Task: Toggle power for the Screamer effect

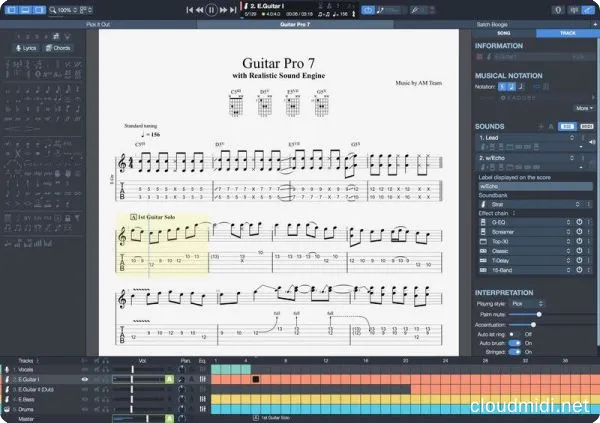Action: click(x=578, y=233)
